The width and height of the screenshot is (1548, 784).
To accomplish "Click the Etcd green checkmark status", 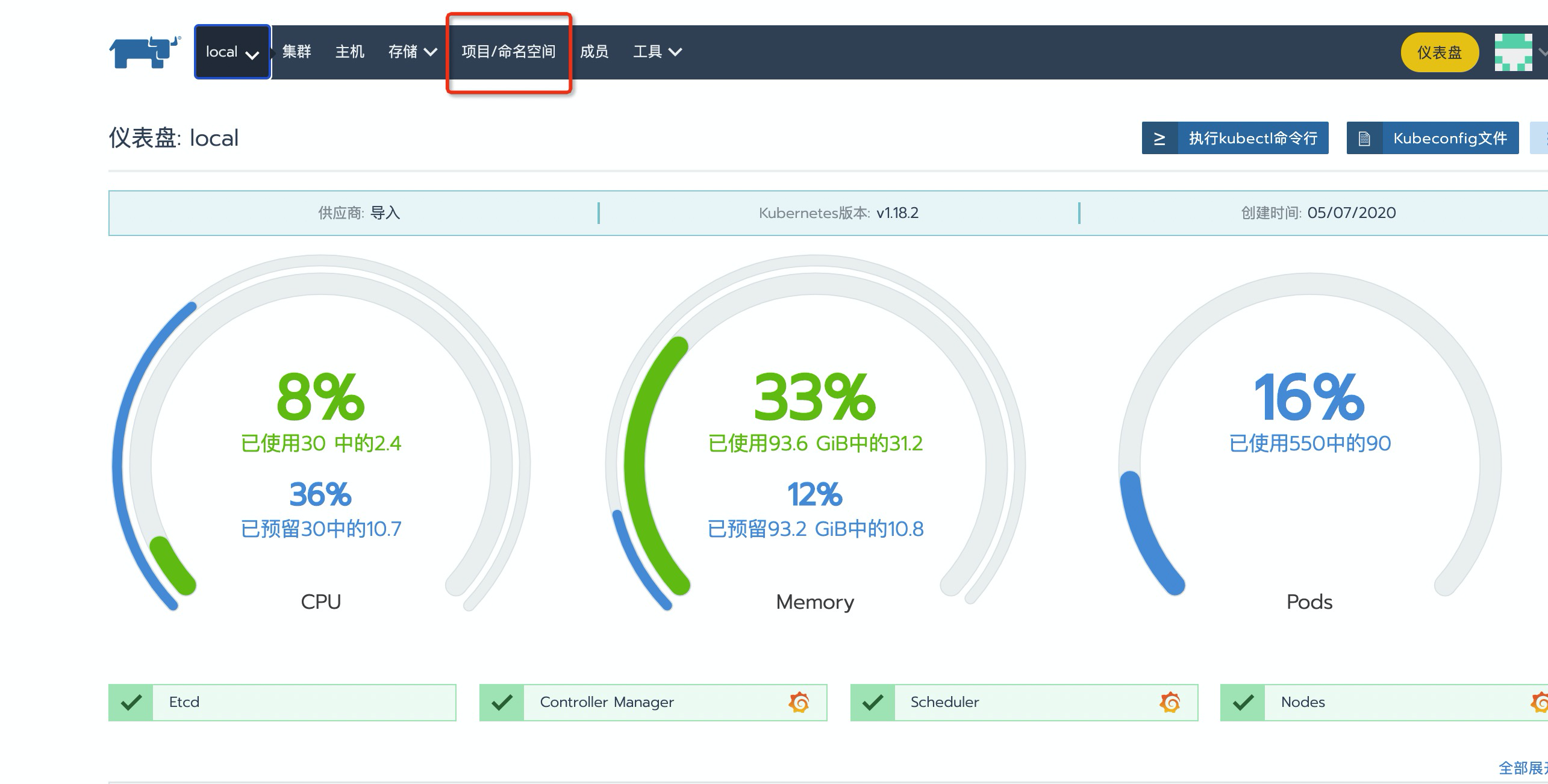I will pyautogui.click(x=131, y=702).
